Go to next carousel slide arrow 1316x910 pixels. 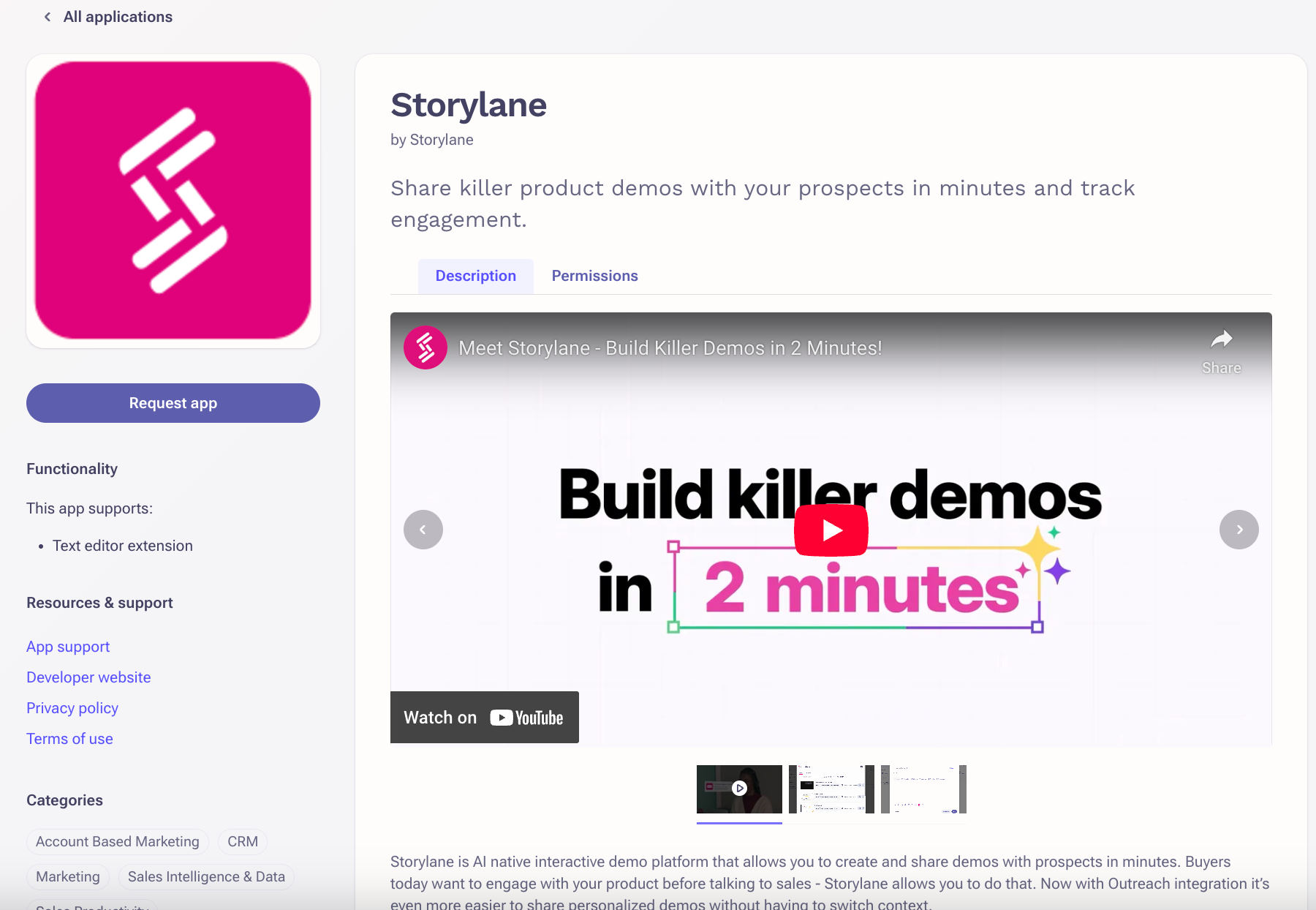coord(1239,530)
